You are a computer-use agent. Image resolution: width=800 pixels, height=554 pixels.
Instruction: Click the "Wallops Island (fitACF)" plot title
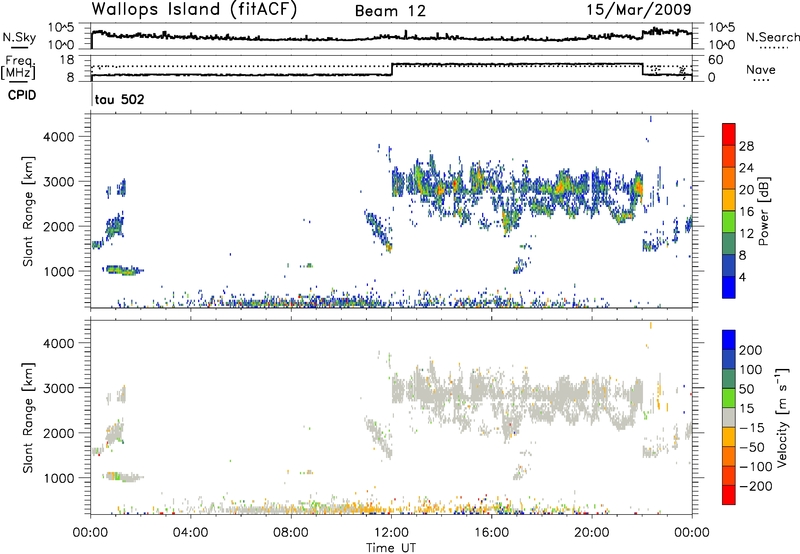[x=194, y=9]
